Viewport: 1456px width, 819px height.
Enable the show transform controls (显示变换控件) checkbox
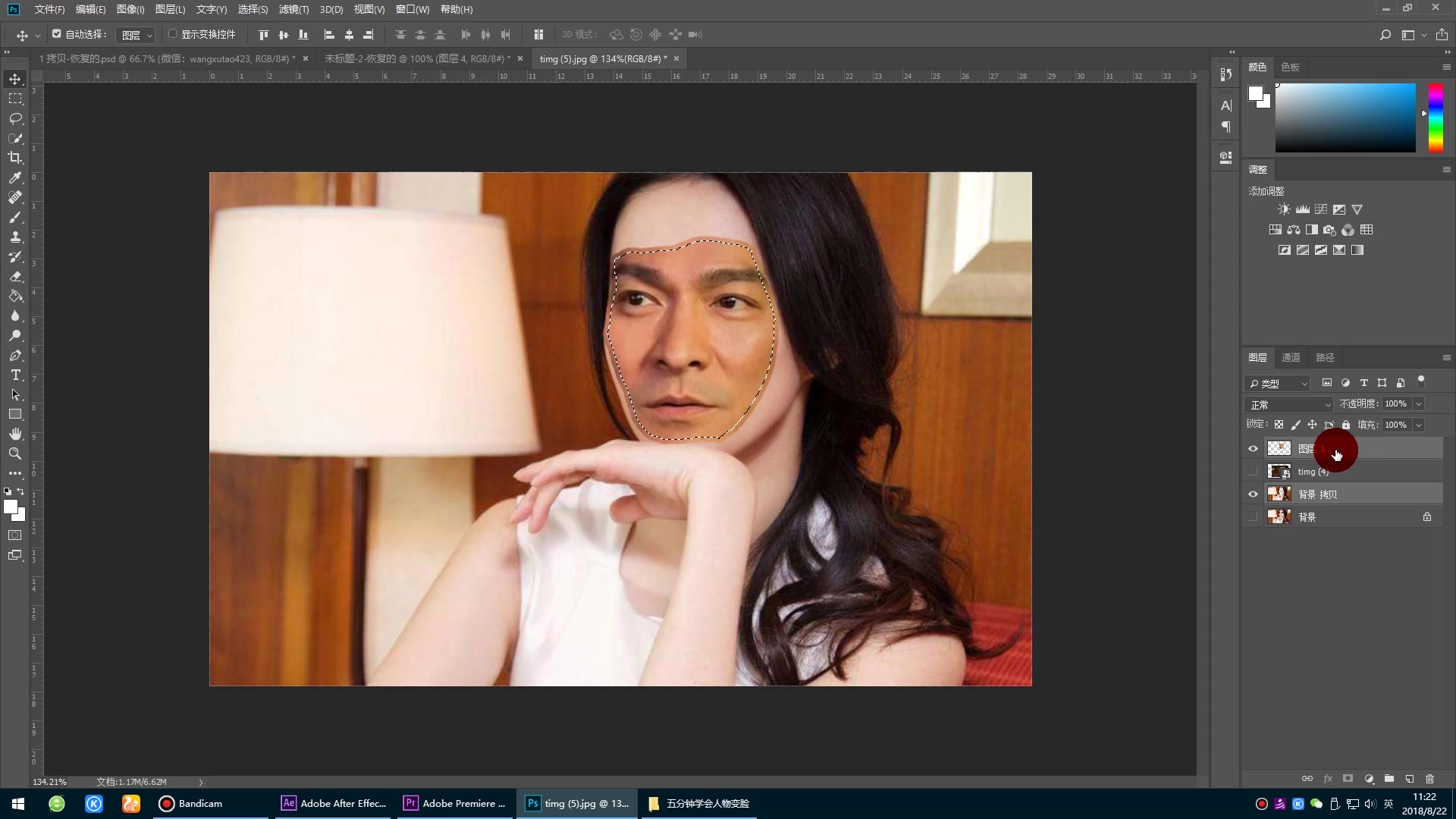[x=173, y=34]
